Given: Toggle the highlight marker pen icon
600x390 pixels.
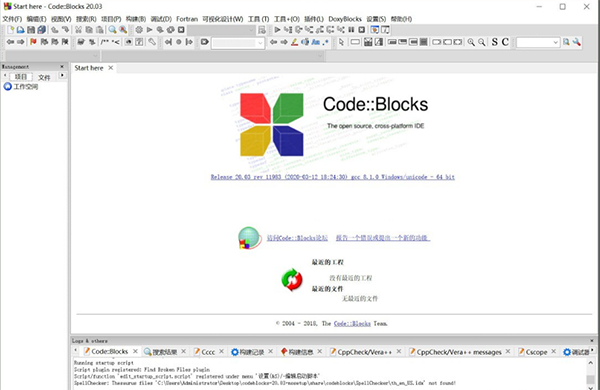Looking at the screenshot, I should click(294, 42).
